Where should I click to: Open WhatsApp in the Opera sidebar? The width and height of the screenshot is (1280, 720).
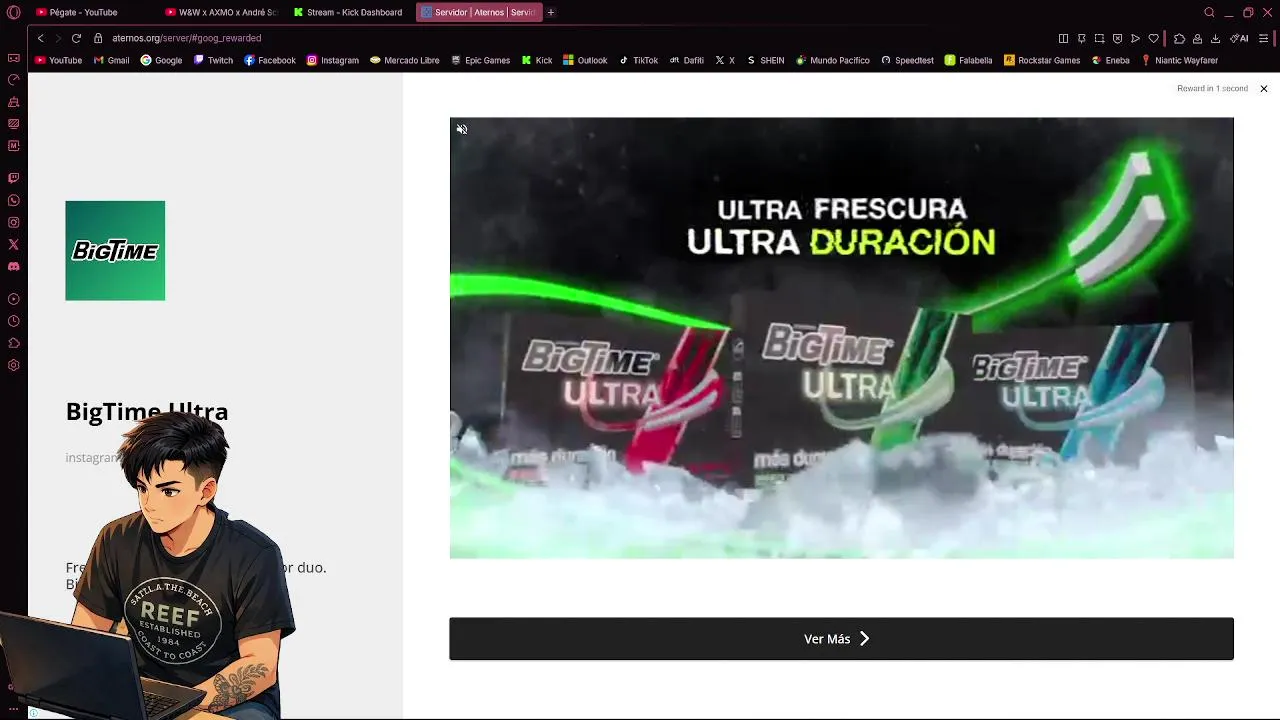[14, 200]
